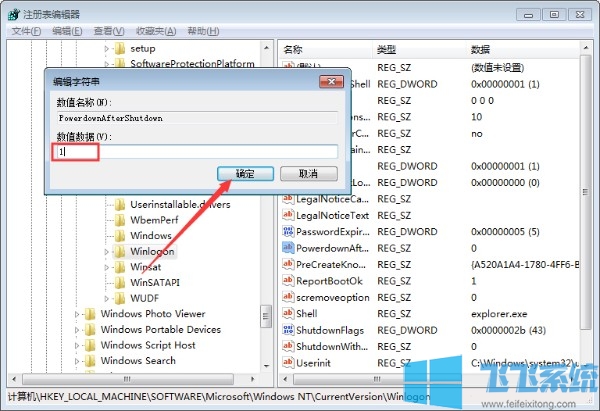Click PasswordExpiry DWORD value icon
This screenshot has width=600, height=411.
pyautogui.click(x=288, y=232)
